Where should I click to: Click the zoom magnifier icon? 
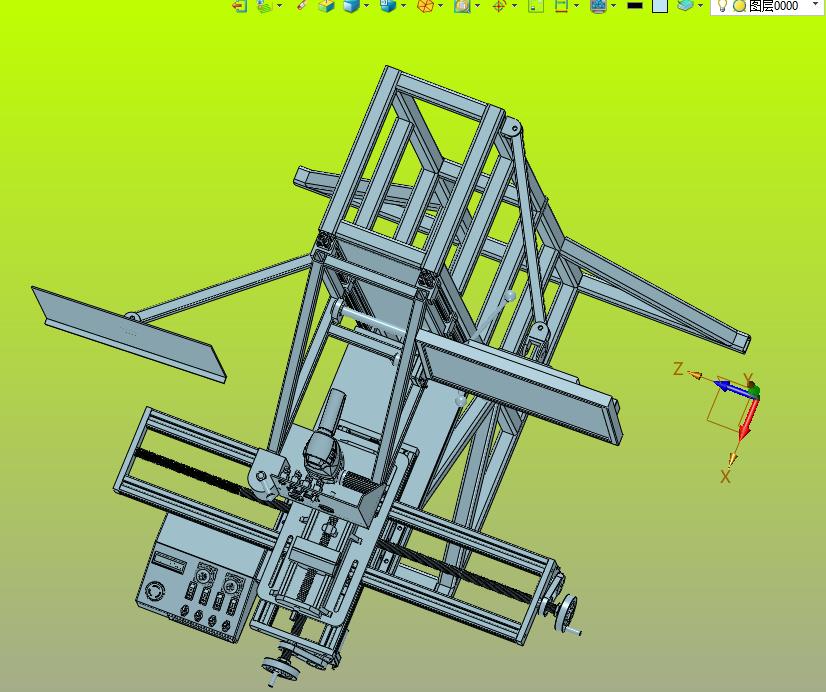462,6
